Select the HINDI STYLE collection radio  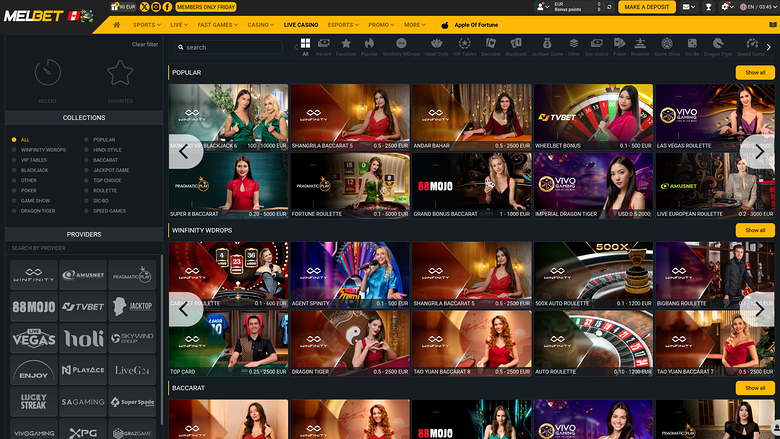click(87, 150)
